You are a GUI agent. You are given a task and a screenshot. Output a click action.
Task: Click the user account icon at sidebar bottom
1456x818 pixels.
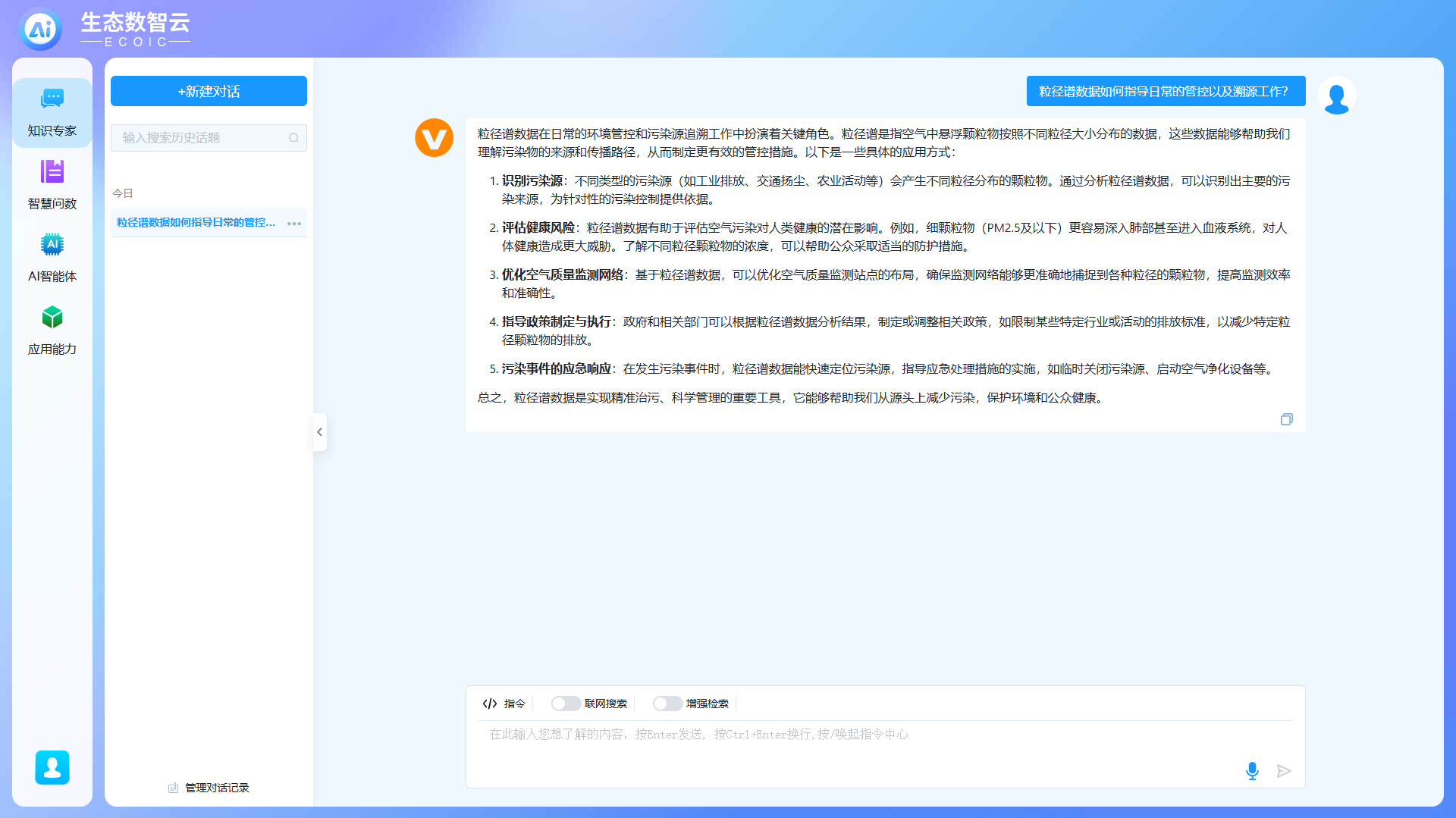coord(52,767)
